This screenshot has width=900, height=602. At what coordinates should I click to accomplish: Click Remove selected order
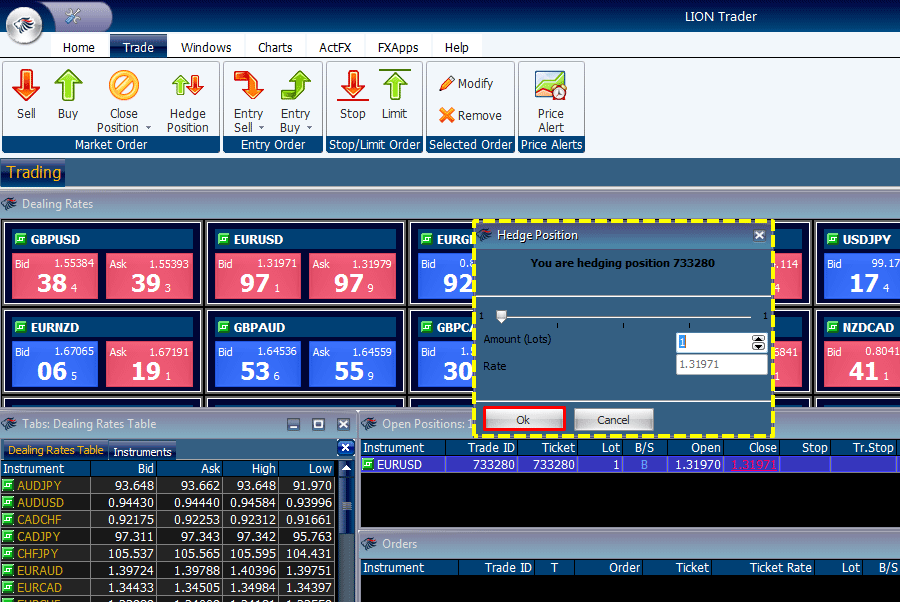(470, 115)
